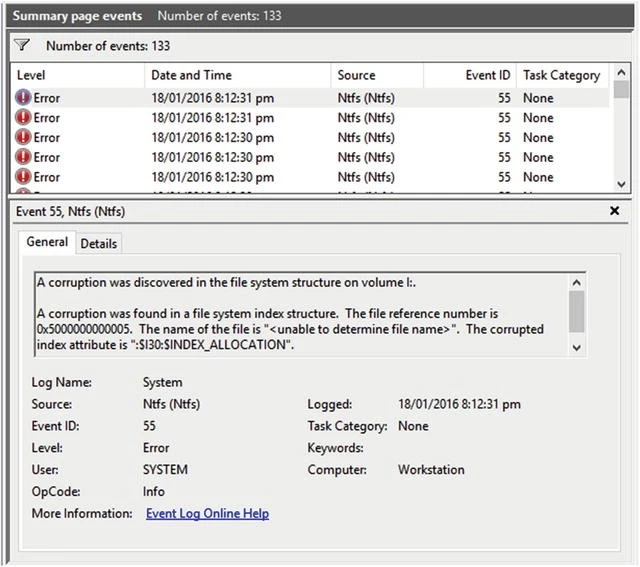Click the error icon in the fifth row

click(x=23, y=178)
